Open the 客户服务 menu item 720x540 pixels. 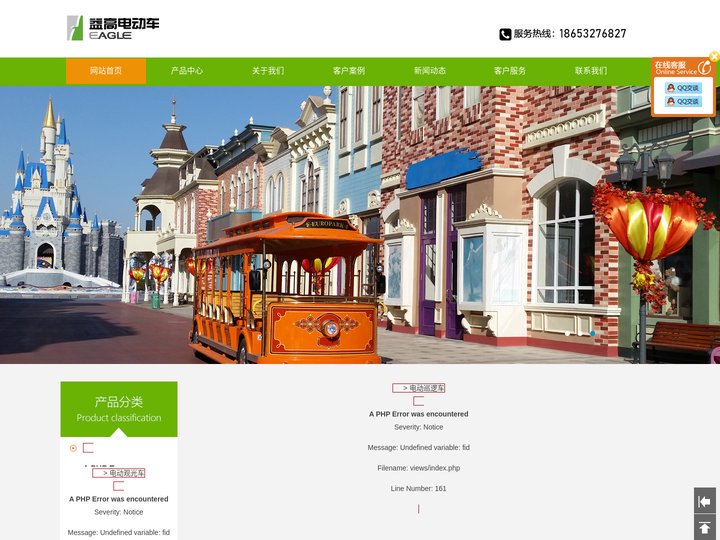click(510, 71)
